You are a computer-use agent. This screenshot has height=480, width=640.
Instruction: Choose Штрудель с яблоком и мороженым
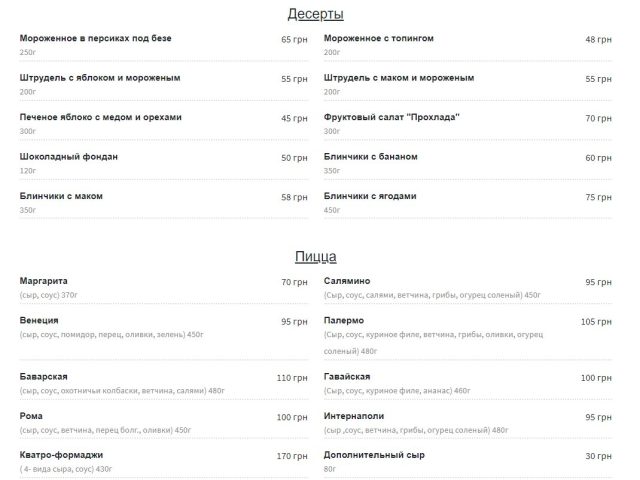click(100, 78)
